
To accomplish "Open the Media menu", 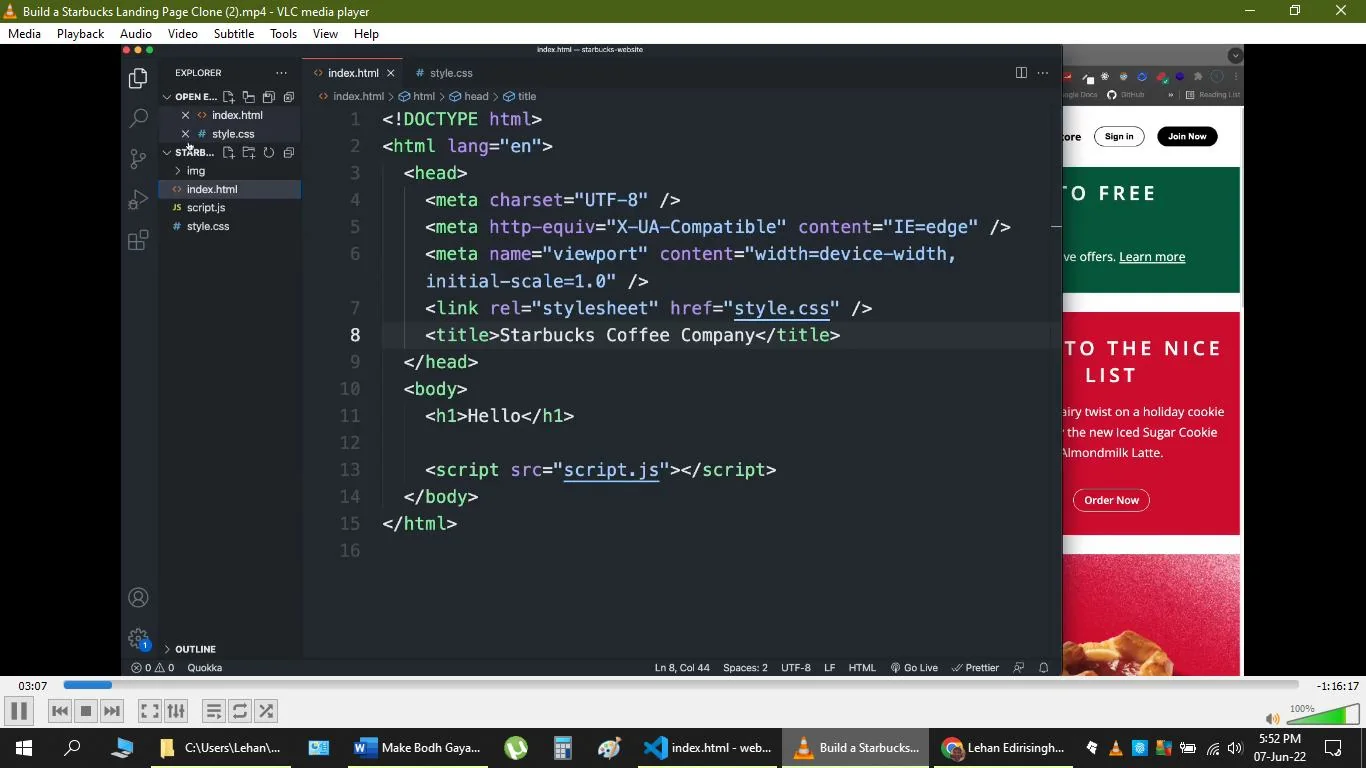I will pos(24,34).
